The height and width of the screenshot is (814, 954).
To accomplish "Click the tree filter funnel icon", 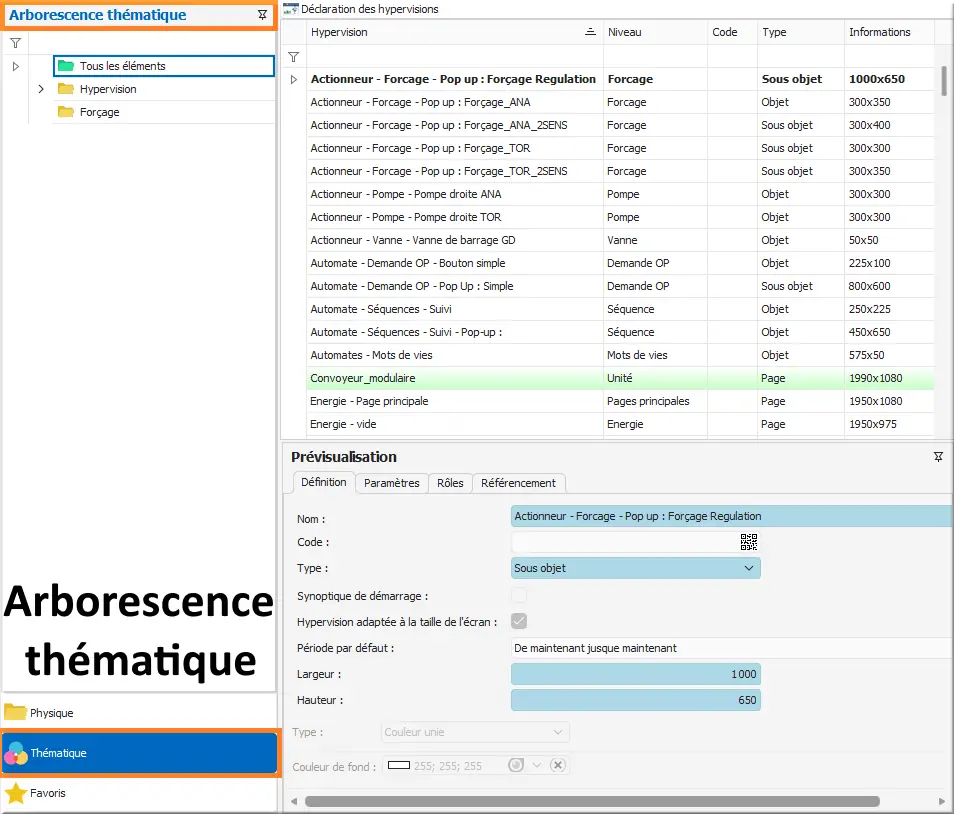I will point(16,43).
